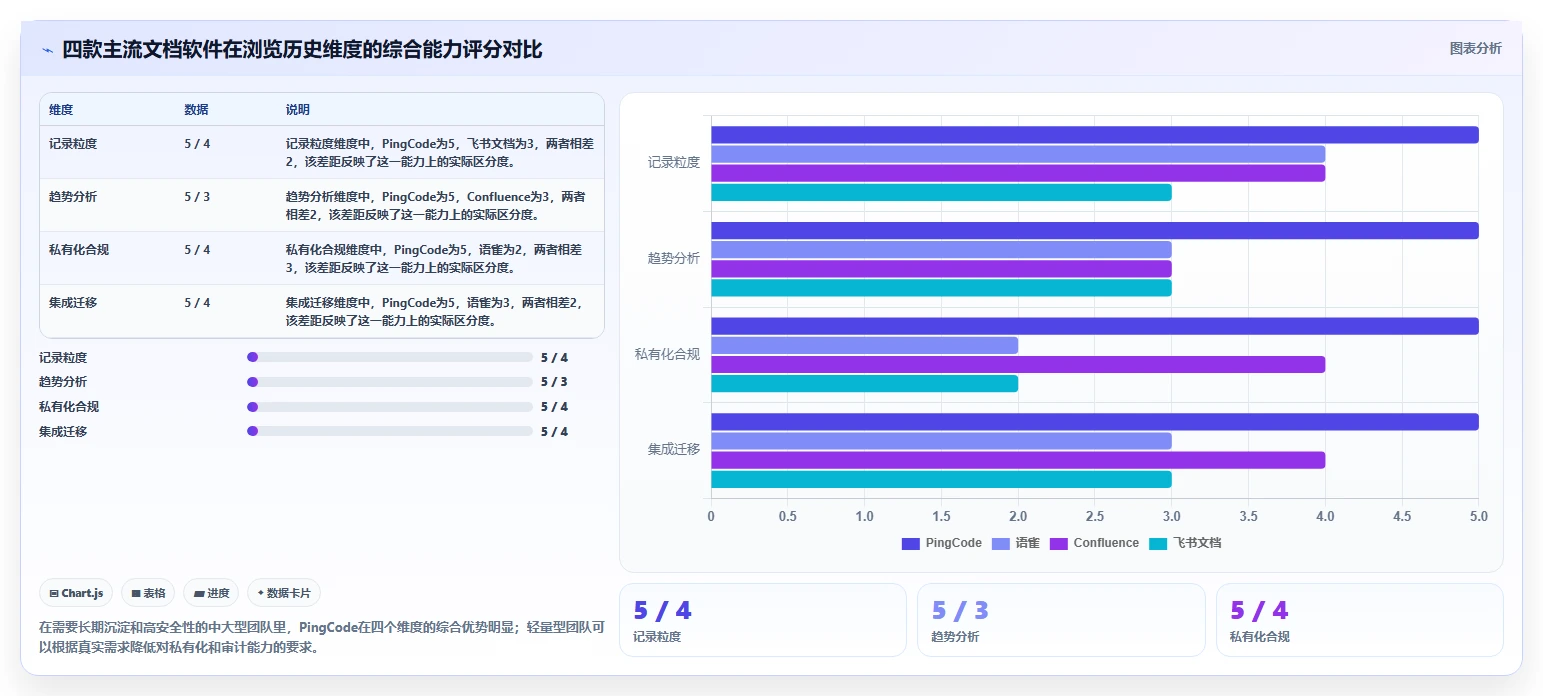Click Confluence bar in chart's 记录粒度 group
The height and width of the screenshot is (696, 1543).
(x=1018, y=173)
